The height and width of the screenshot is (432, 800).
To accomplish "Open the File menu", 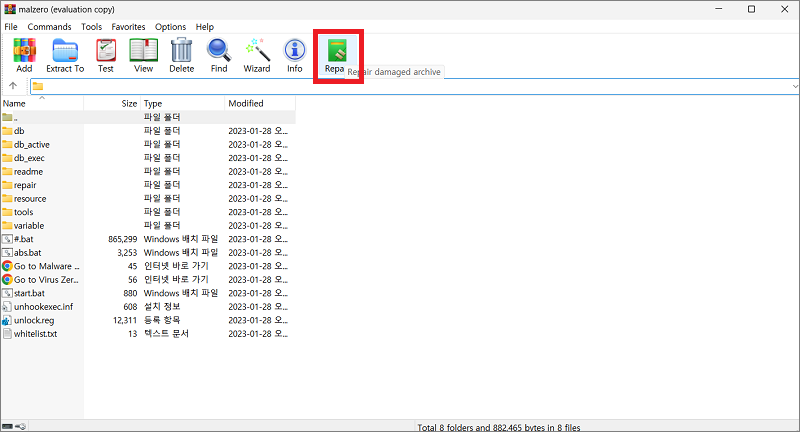I will (11, 27).
